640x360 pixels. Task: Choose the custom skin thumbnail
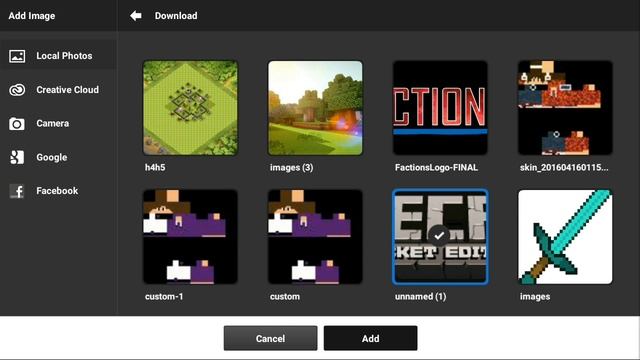[x=315, y=237]
